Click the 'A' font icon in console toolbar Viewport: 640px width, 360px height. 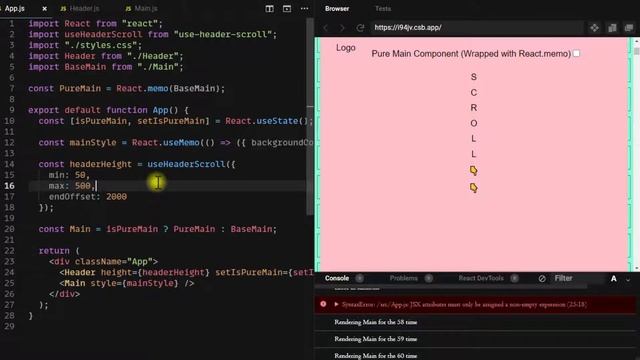pos(613,279)
